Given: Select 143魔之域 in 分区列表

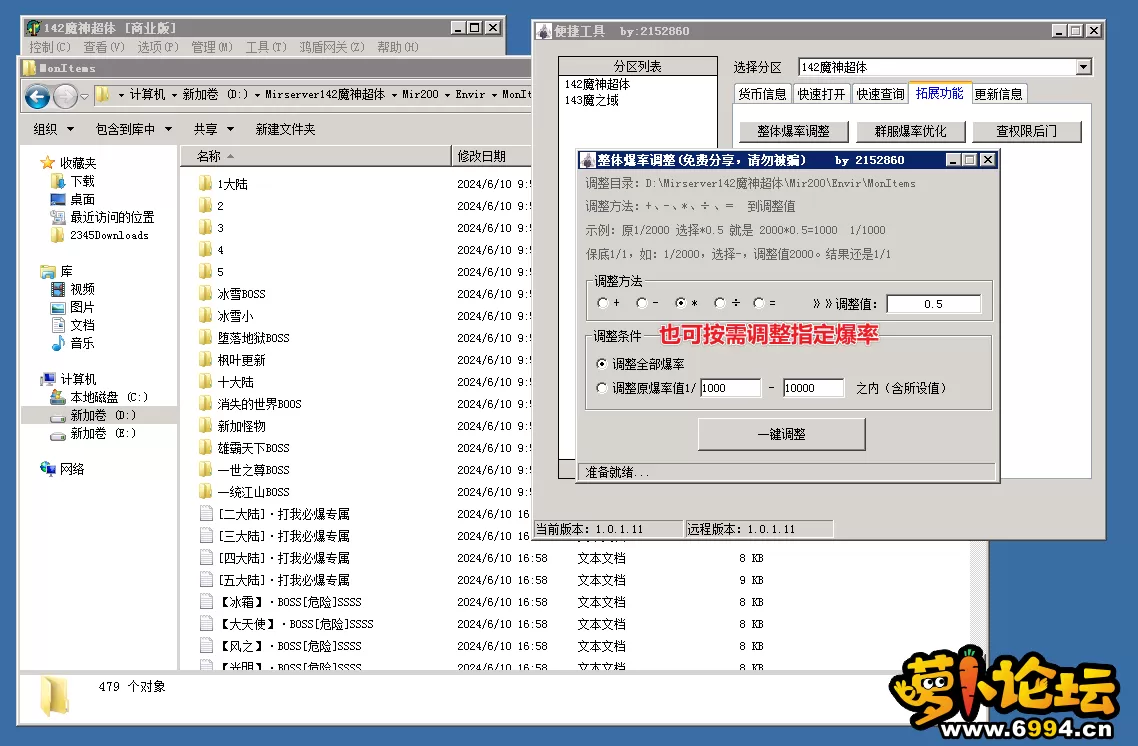Looking at the screenshot, I should 591,100.
